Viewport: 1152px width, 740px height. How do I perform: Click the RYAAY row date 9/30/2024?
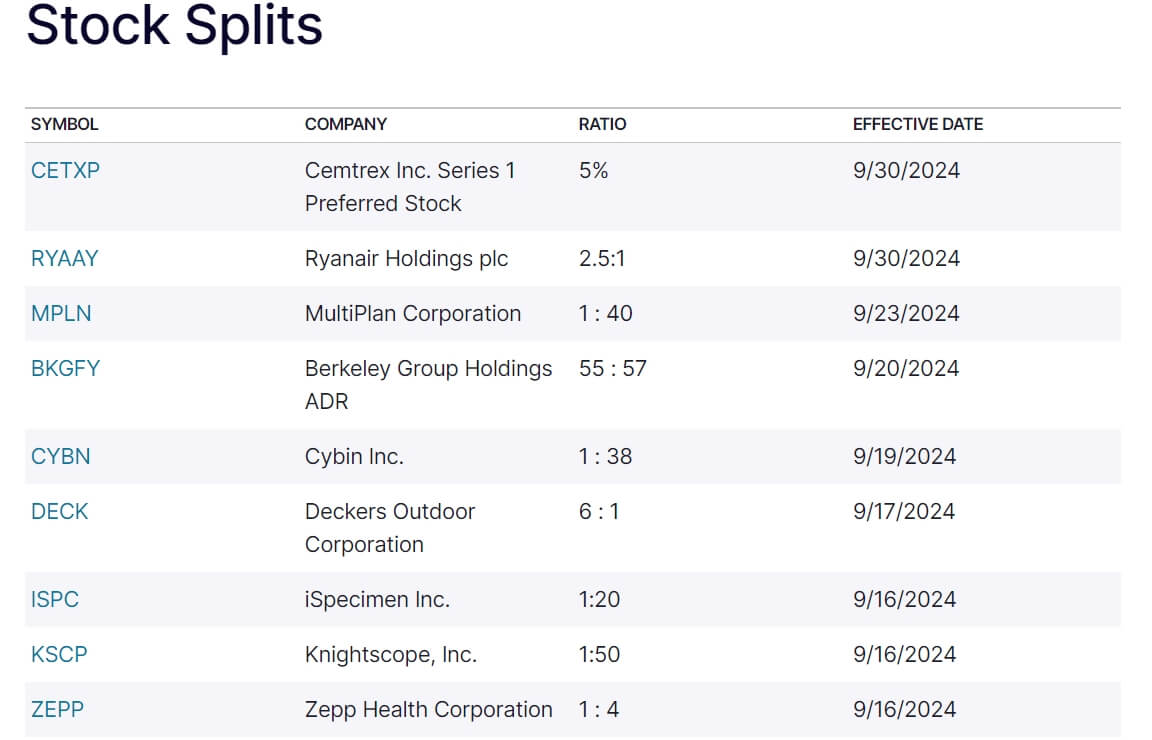tap(906, 259)
